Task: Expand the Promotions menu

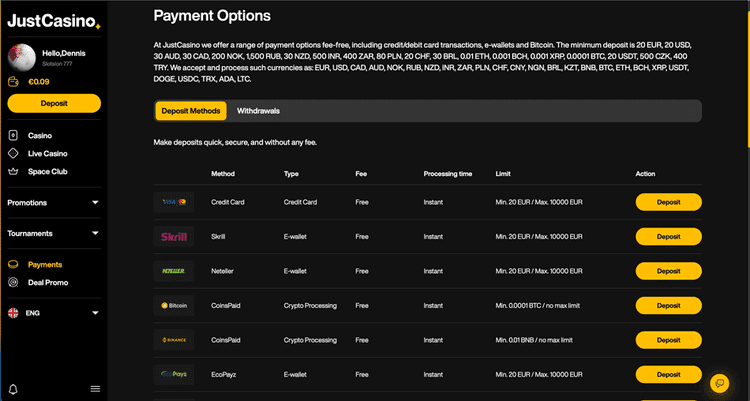Action: [54, 202]
